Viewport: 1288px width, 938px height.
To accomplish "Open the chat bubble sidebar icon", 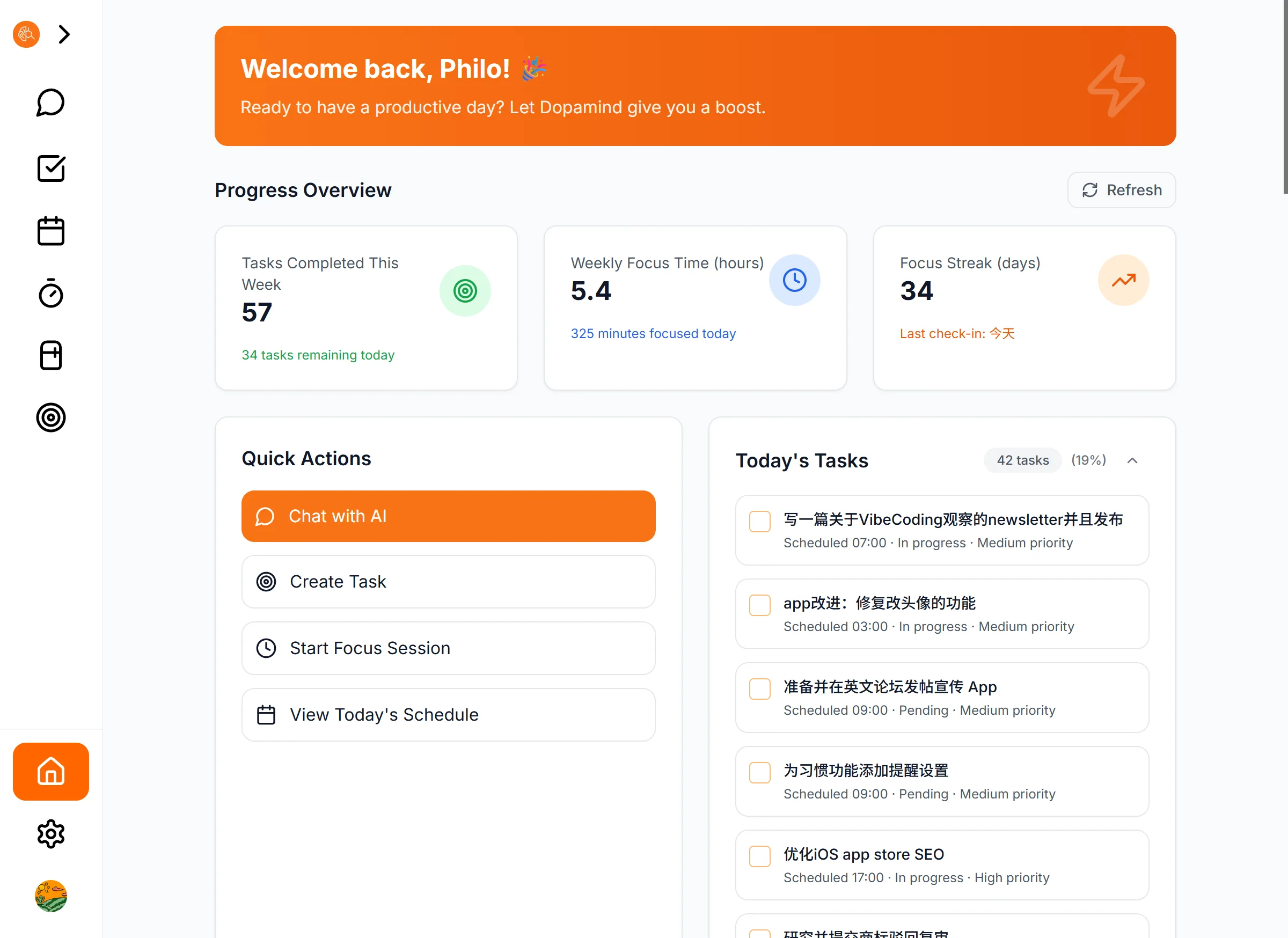I will pyautogui.click(x=50, y=103).
